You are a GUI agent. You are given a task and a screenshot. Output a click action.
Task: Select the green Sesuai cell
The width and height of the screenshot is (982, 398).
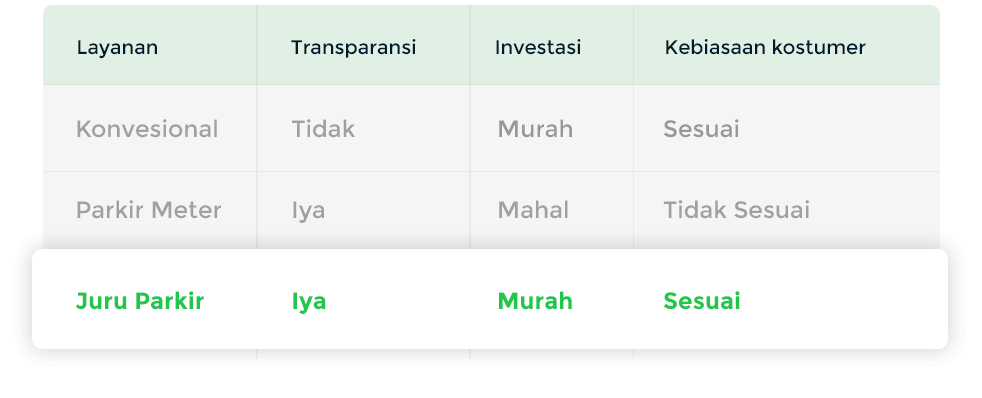point(701,302)
